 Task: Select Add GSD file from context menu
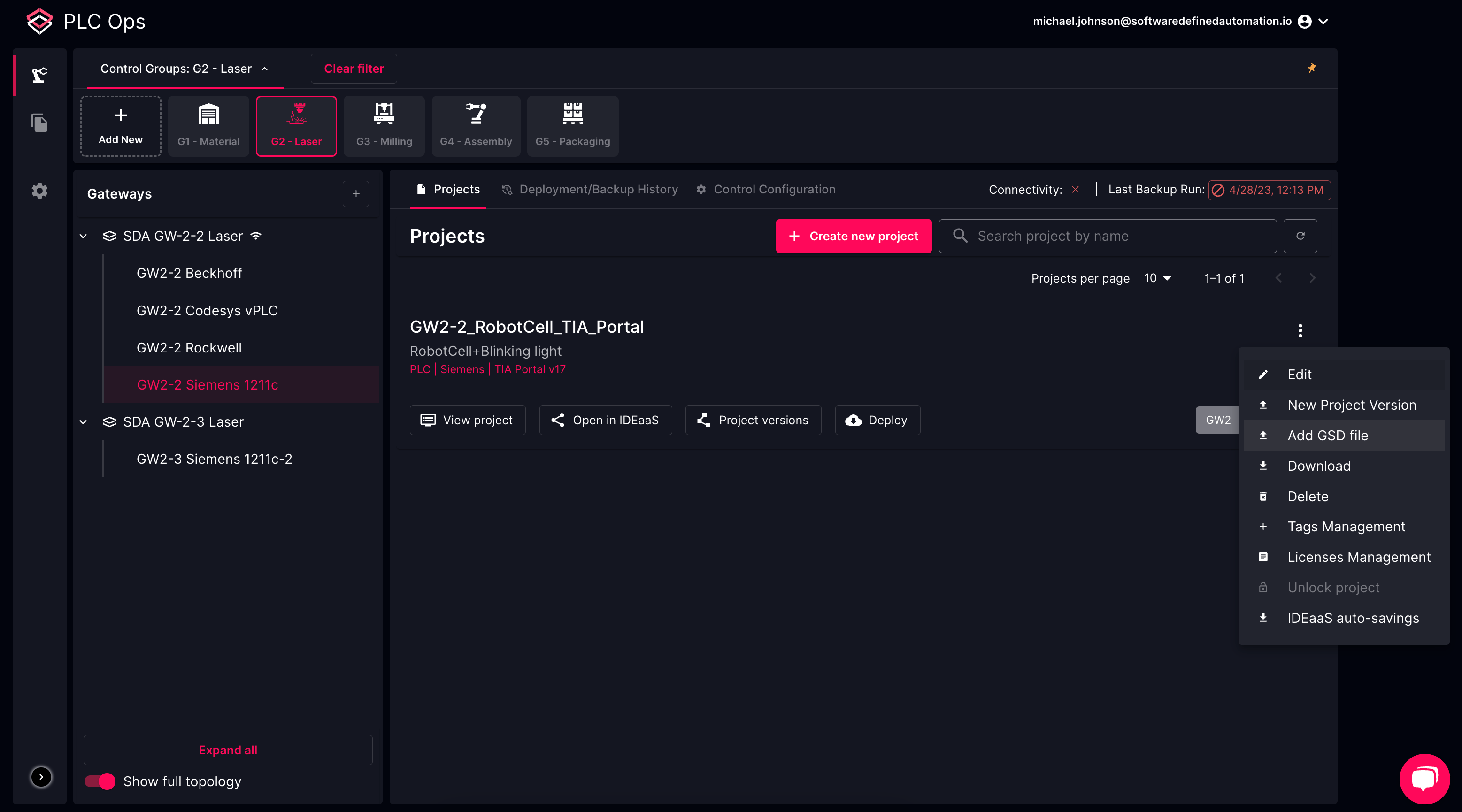pos(1328,435)
